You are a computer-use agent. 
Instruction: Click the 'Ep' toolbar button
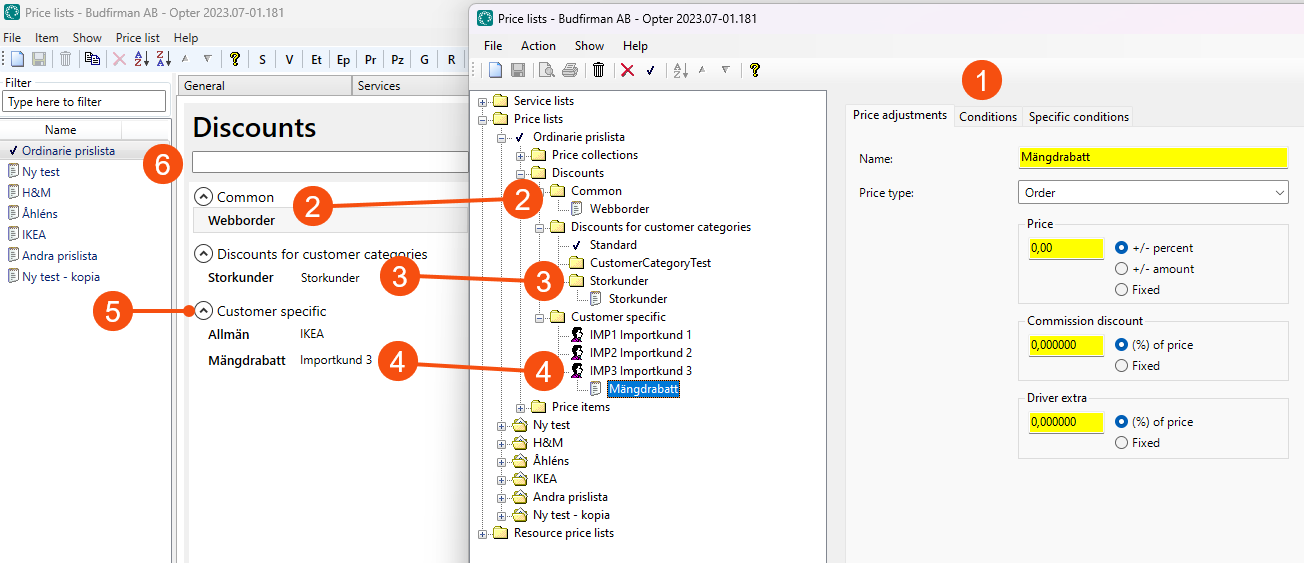click(343, 59)
